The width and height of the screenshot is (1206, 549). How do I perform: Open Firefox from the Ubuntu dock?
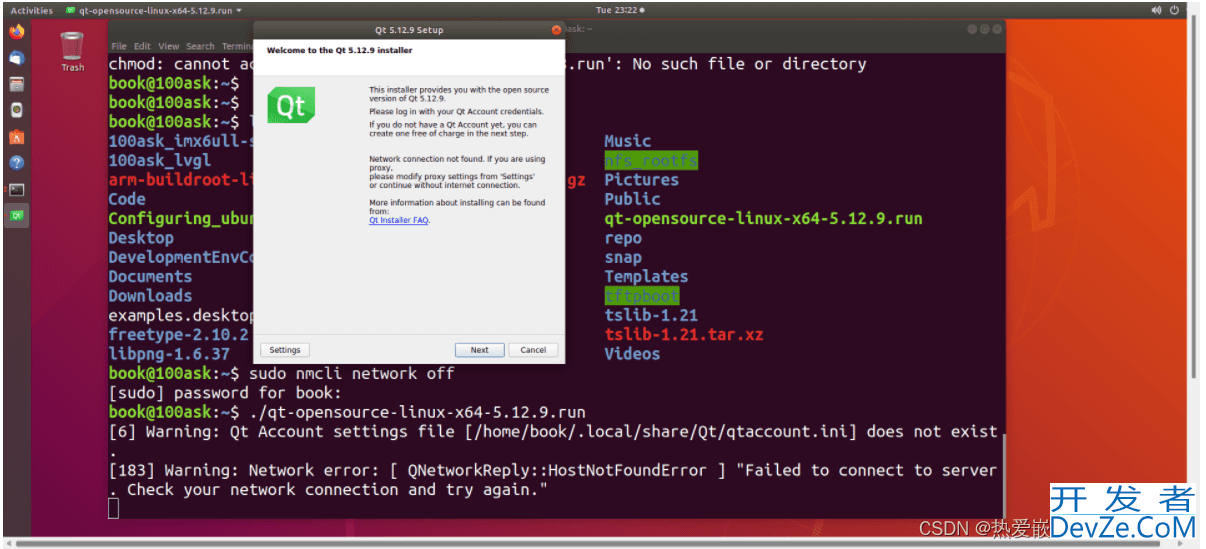point(16,32)
